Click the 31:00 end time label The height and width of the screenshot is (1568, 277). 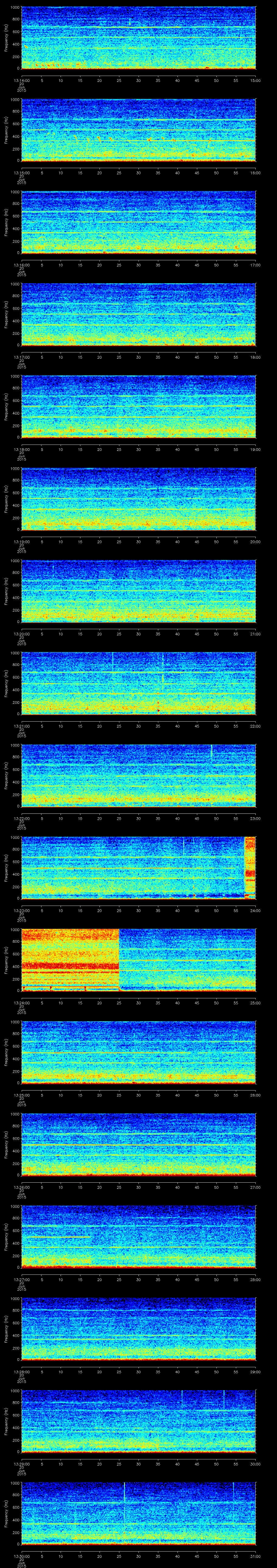[256, 1556]
